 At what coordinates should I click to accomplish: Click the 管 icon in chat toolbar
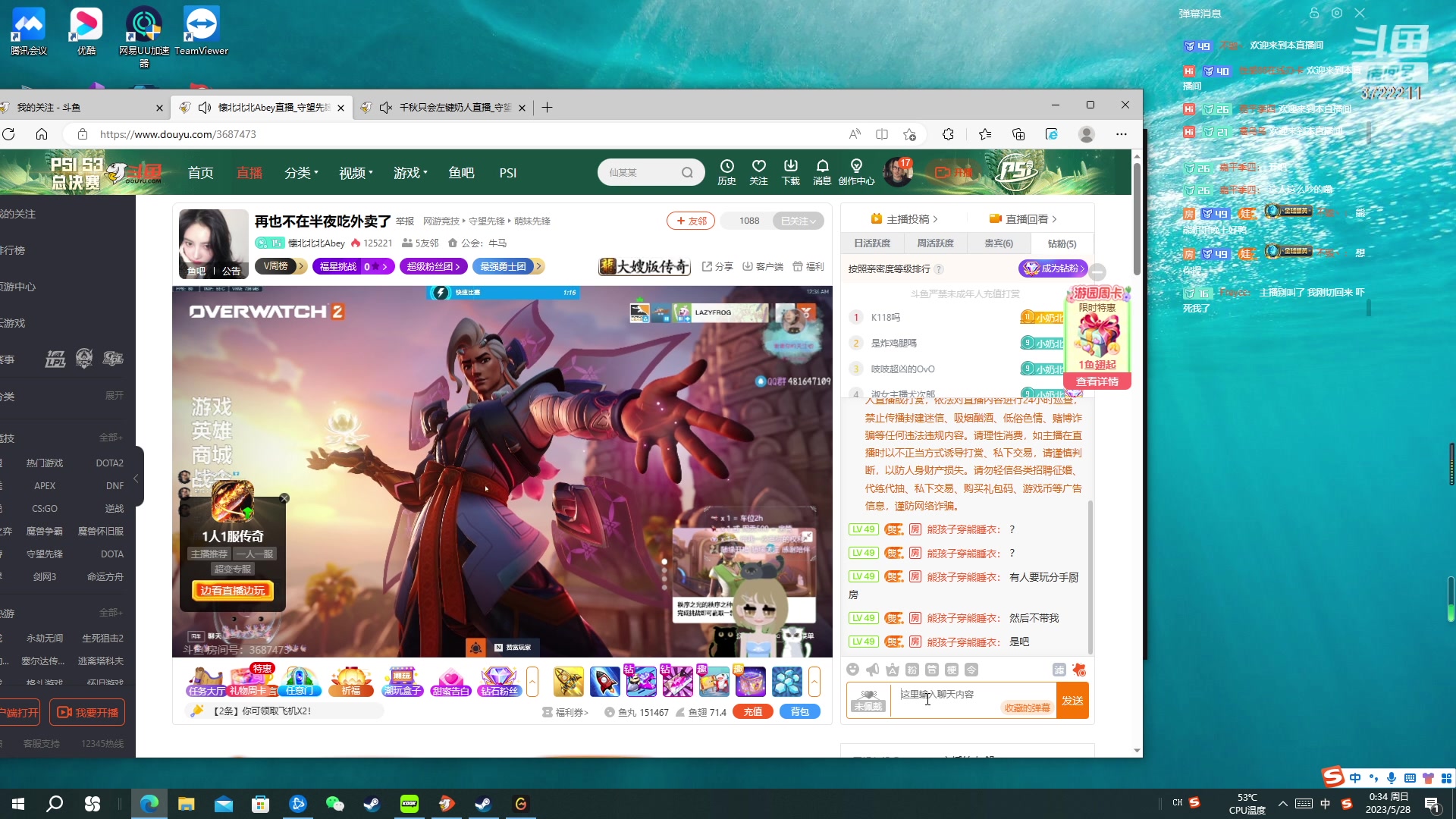point(932,670)
